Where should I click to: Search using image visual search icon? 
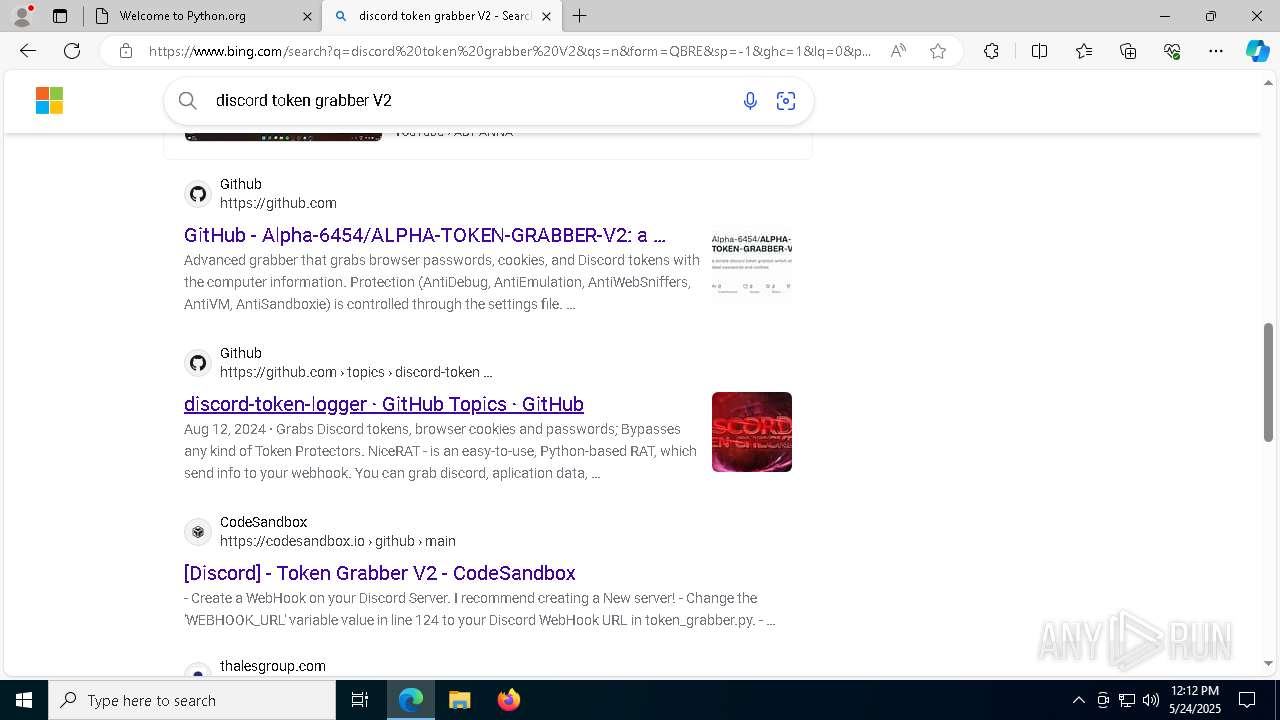pyautogui.click(x=786, y=100)
